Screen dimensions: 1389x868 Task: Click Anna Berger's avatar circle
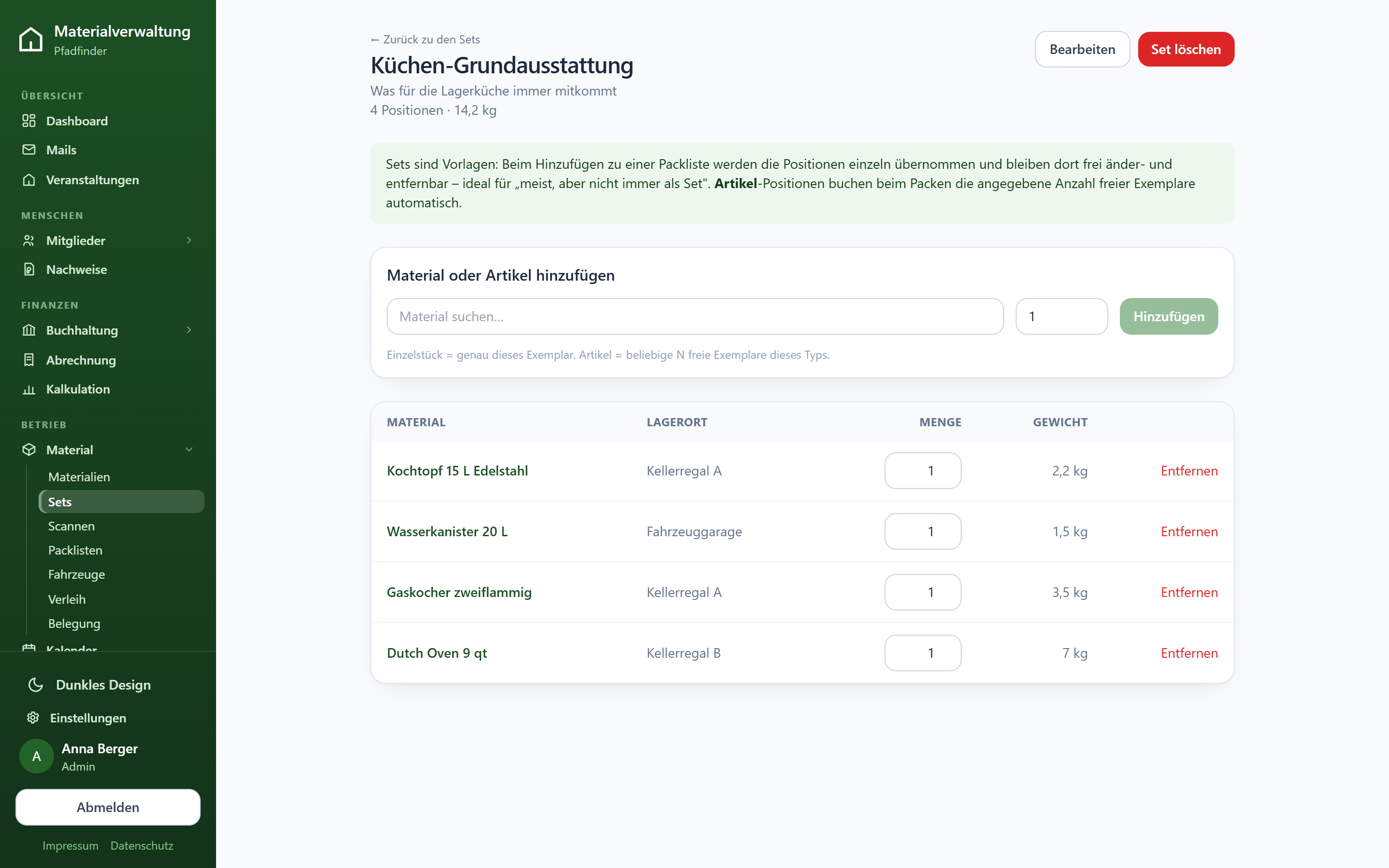(37, 757)
